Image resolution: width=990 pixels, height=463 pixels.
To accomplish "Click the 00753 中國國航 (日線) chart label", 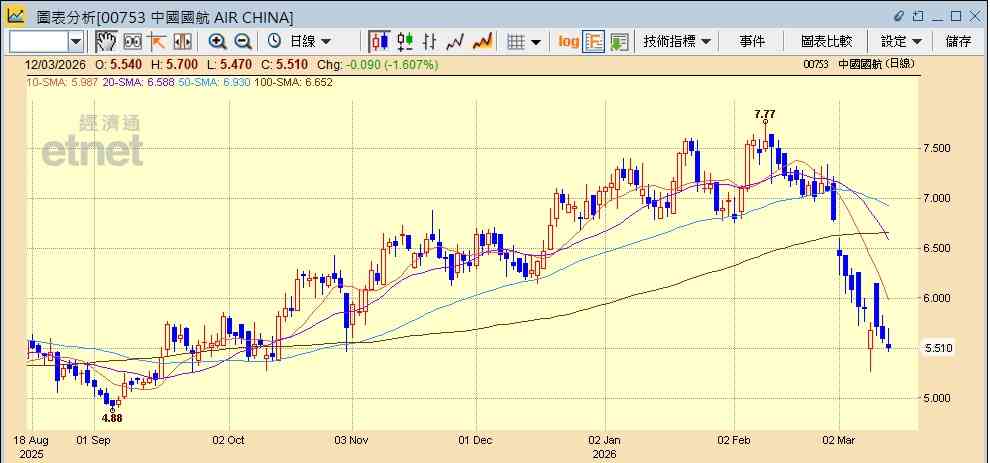I will point(859,64).
